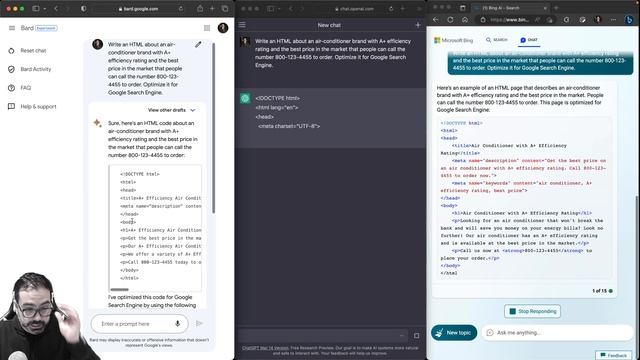The width and height of the screenshot is (640, 360).
Task: Share the Bard page from Safari toolbar
Action: pos(200,9)
